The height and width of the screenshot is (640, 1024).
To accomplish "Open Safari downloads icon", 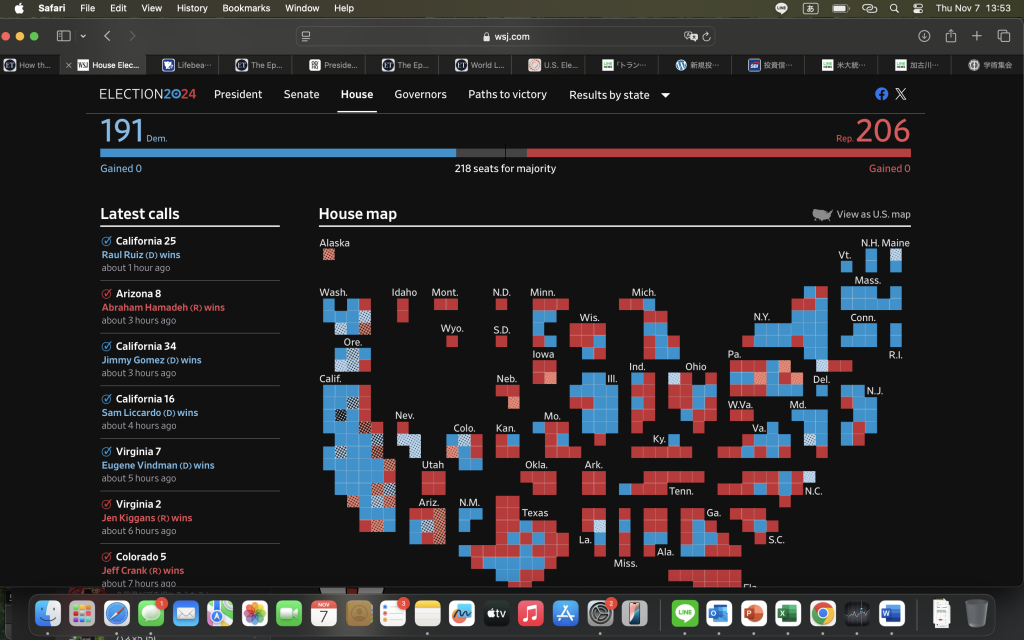I will (924, 36).
